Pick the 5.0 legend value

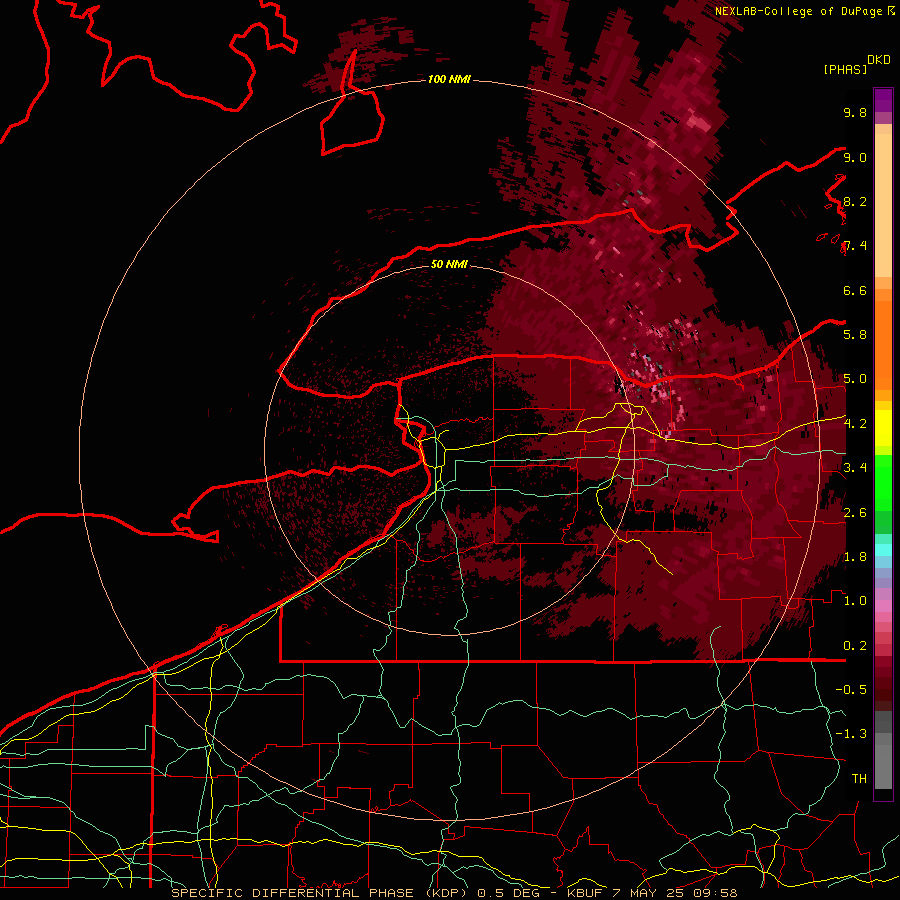pos(855,379)
